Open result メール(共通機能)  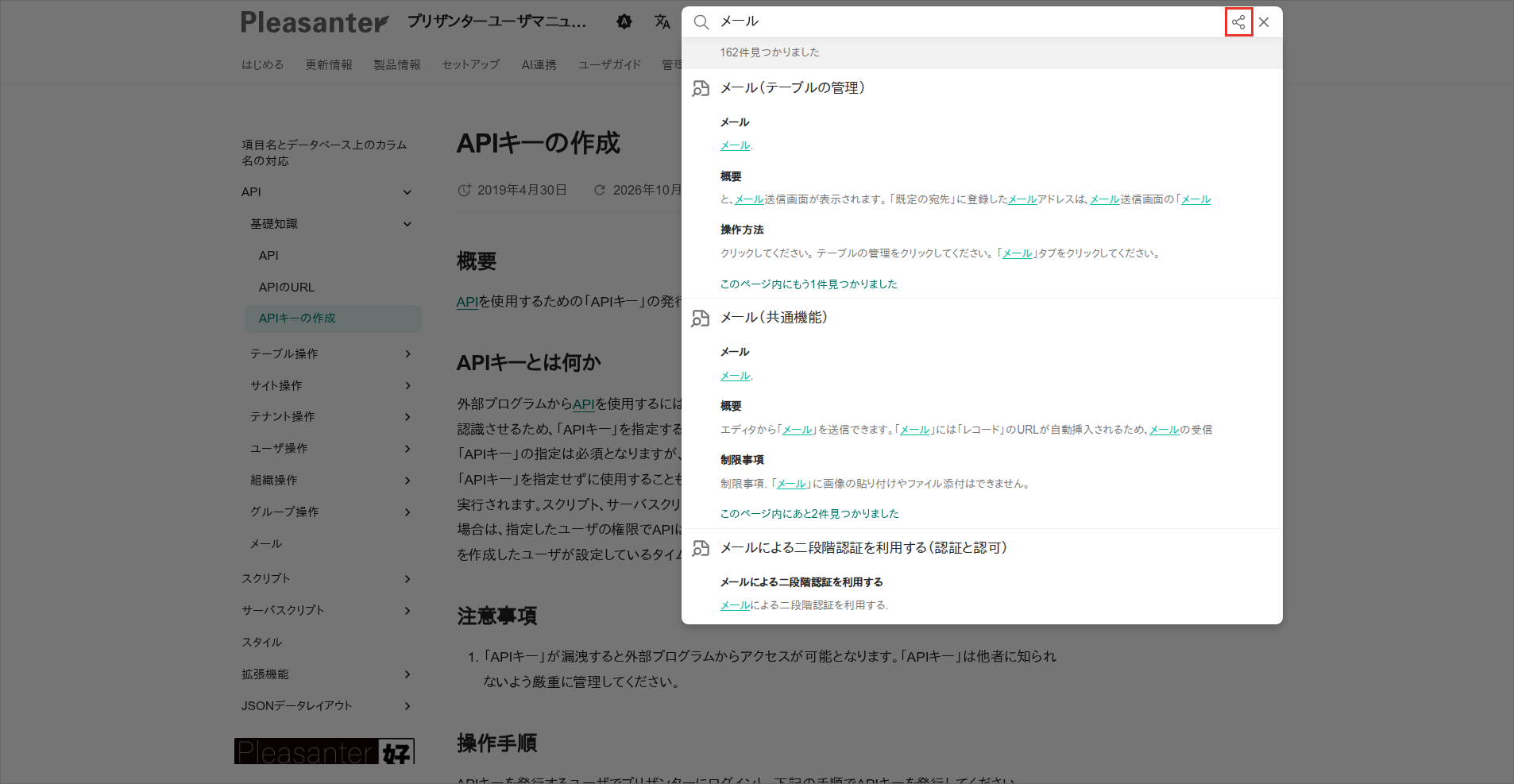(774, 318)
